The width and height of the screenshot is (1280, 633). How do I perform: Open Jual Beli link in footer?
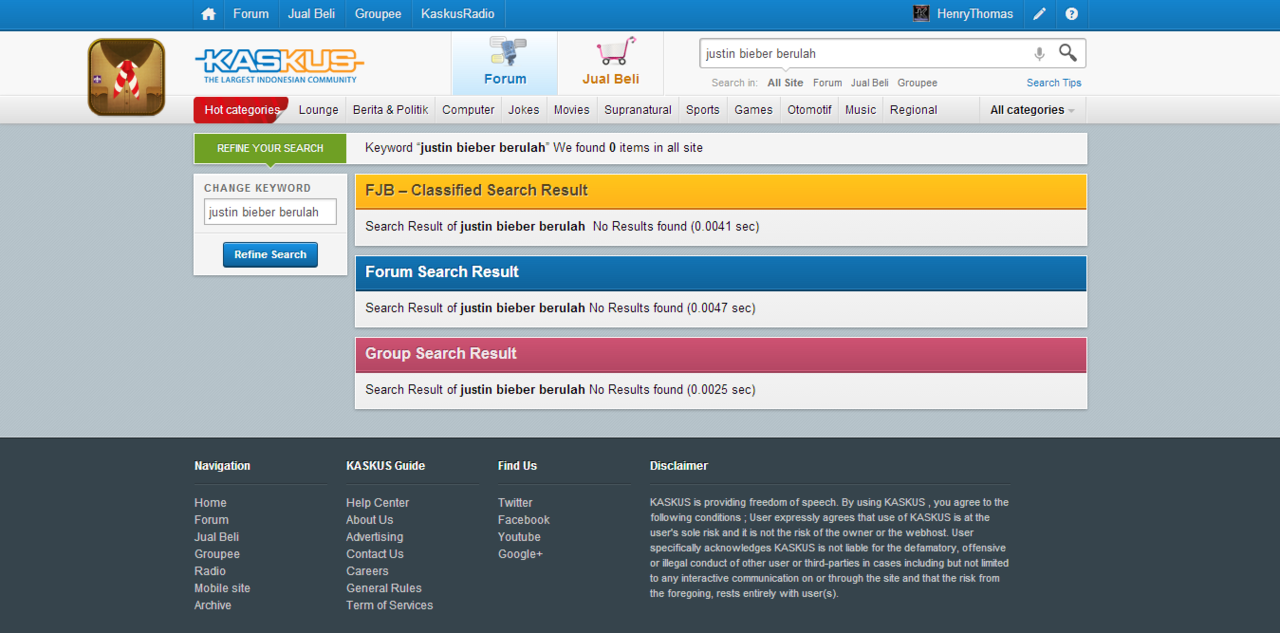(216, 537)
